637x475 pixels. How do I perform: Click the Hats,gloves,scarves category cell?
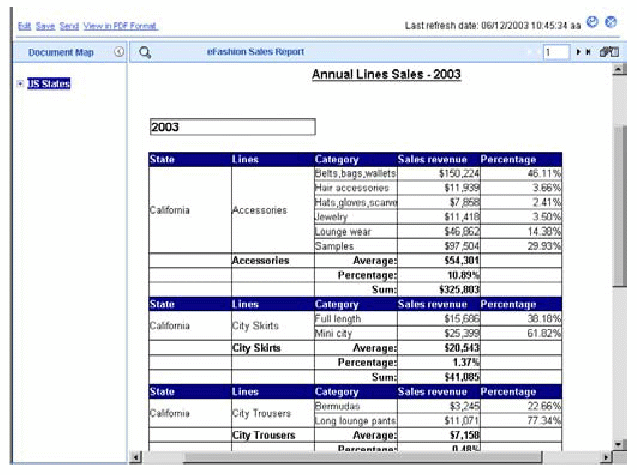pyautogui.click(x=355, y=202)
